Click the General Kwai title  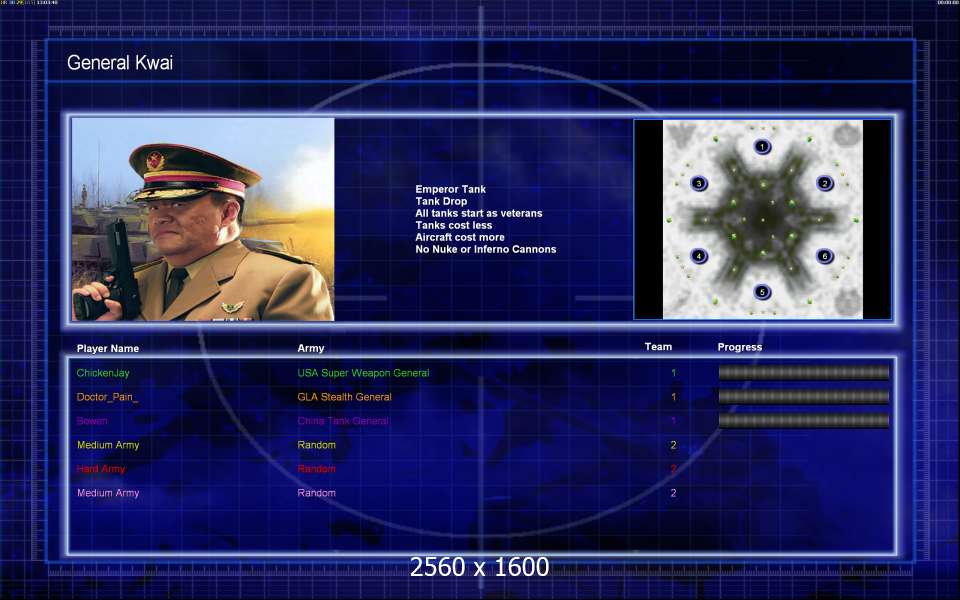(120, 62)
